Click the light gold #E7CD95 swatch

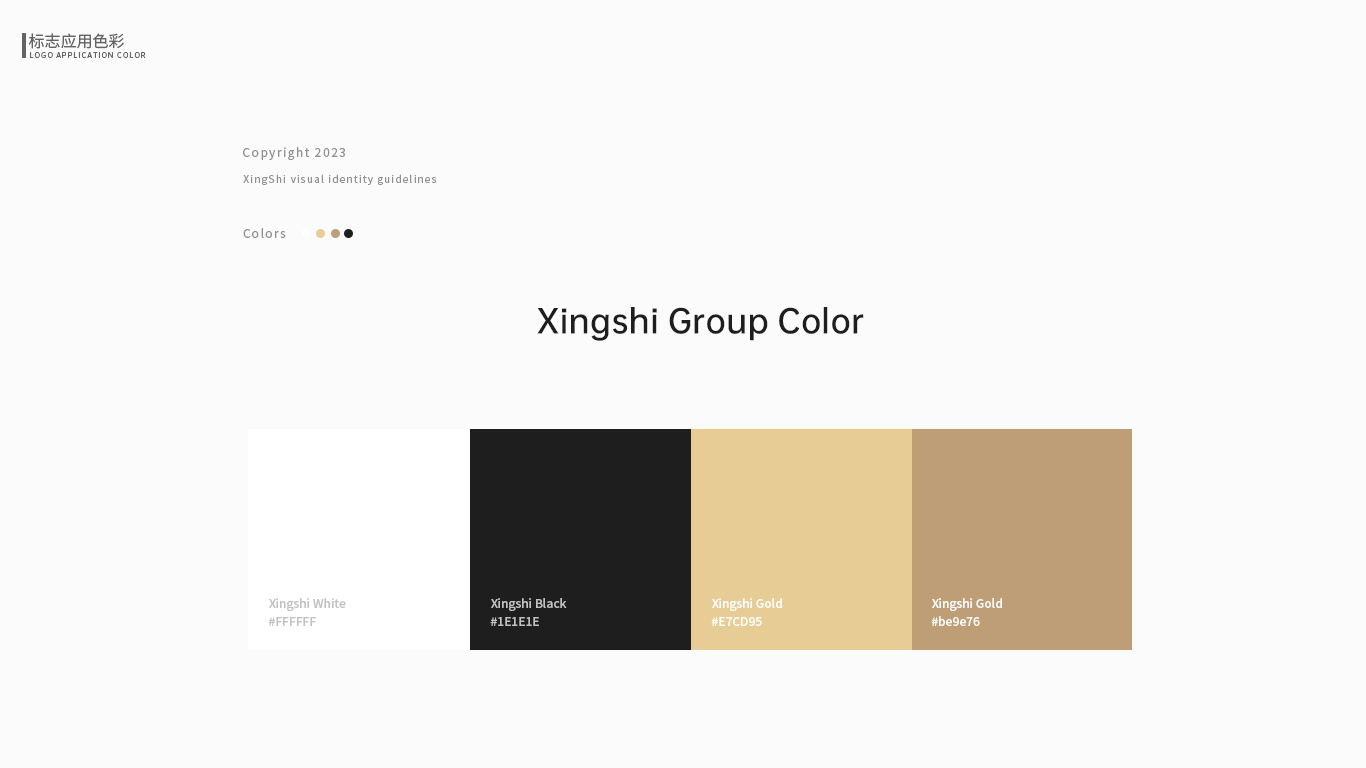(801, 539)
